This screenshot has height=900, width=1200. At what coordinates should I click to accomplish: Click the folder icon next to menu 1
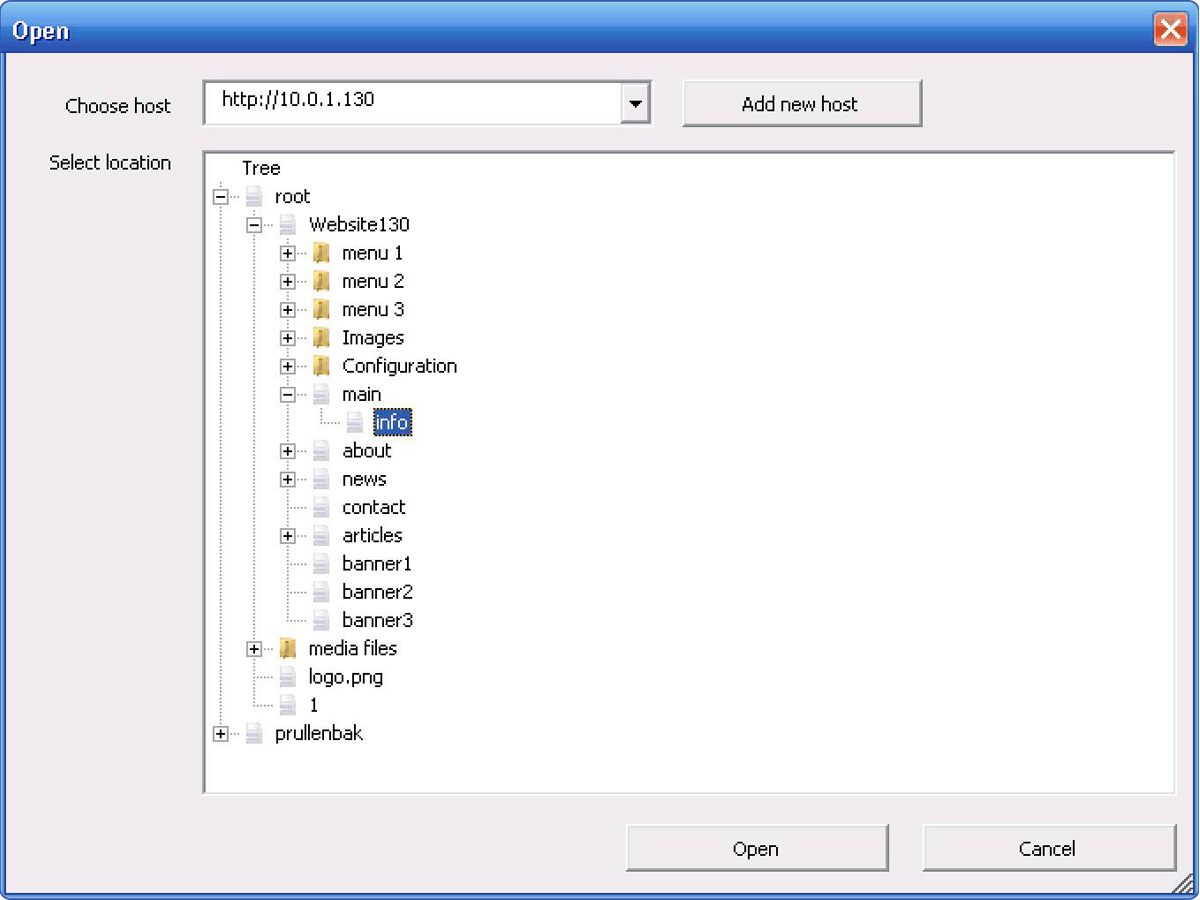(x=321, y=253)
